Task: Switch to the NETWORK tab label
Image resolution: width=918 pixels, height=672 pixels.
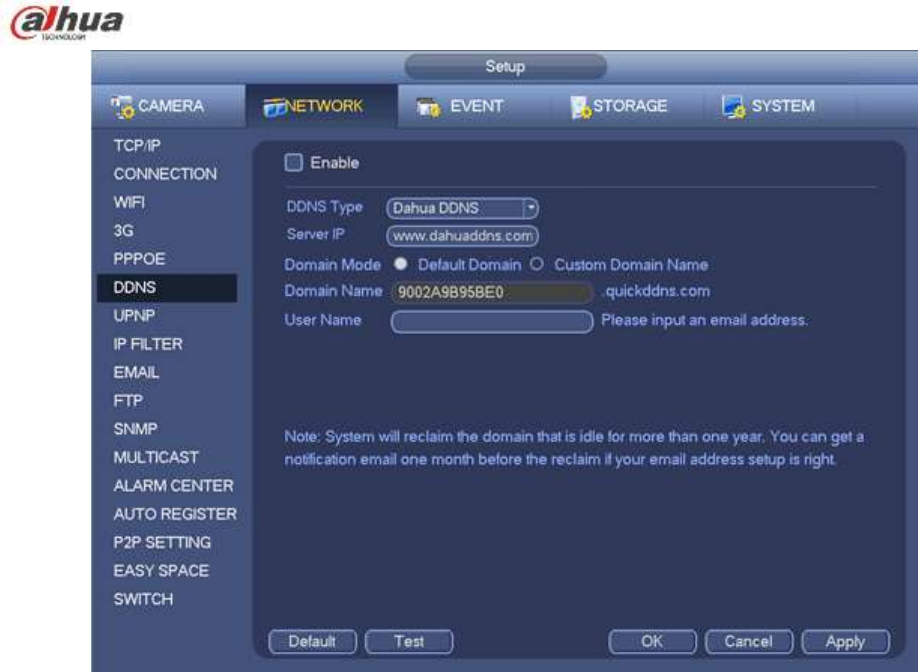Action: [324, 106]
